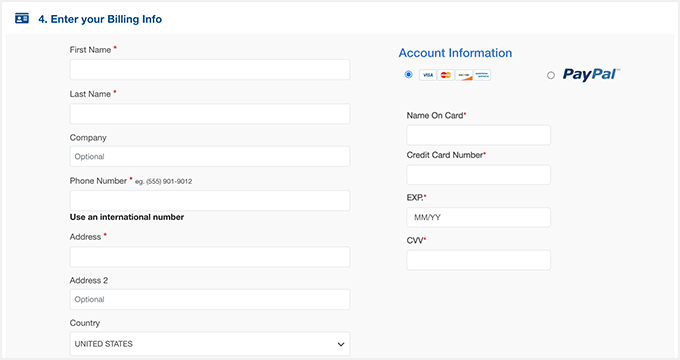Click the billing info card icon

click(x=22, y=19)
